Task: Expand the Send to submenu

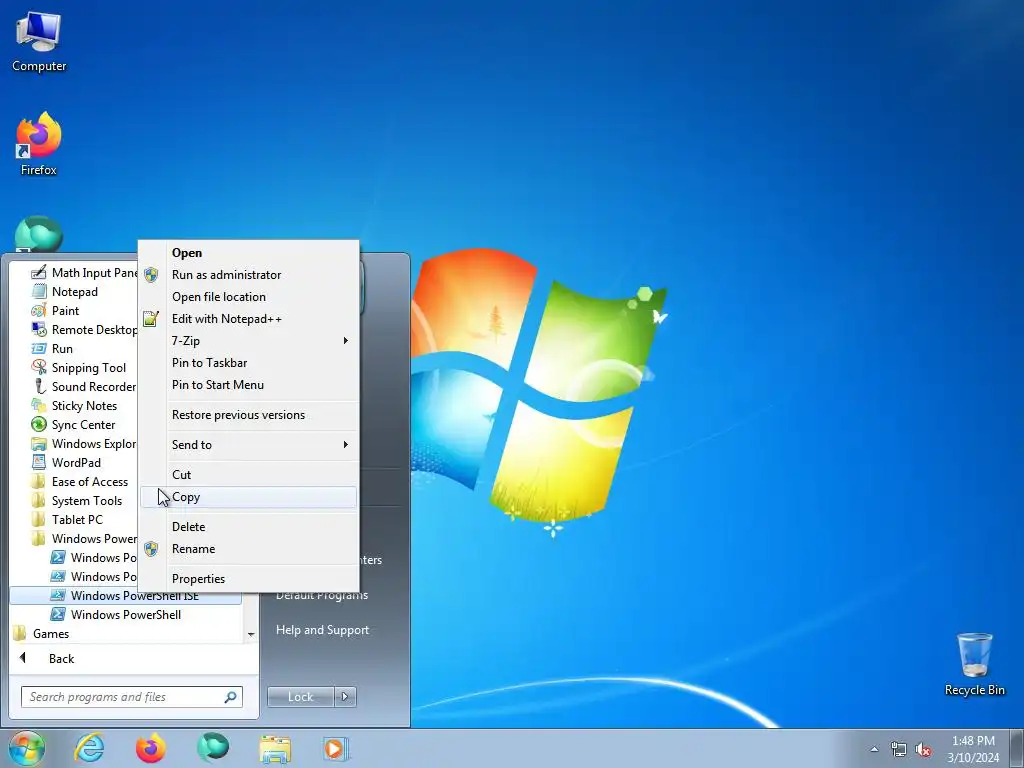Action: 248,444
